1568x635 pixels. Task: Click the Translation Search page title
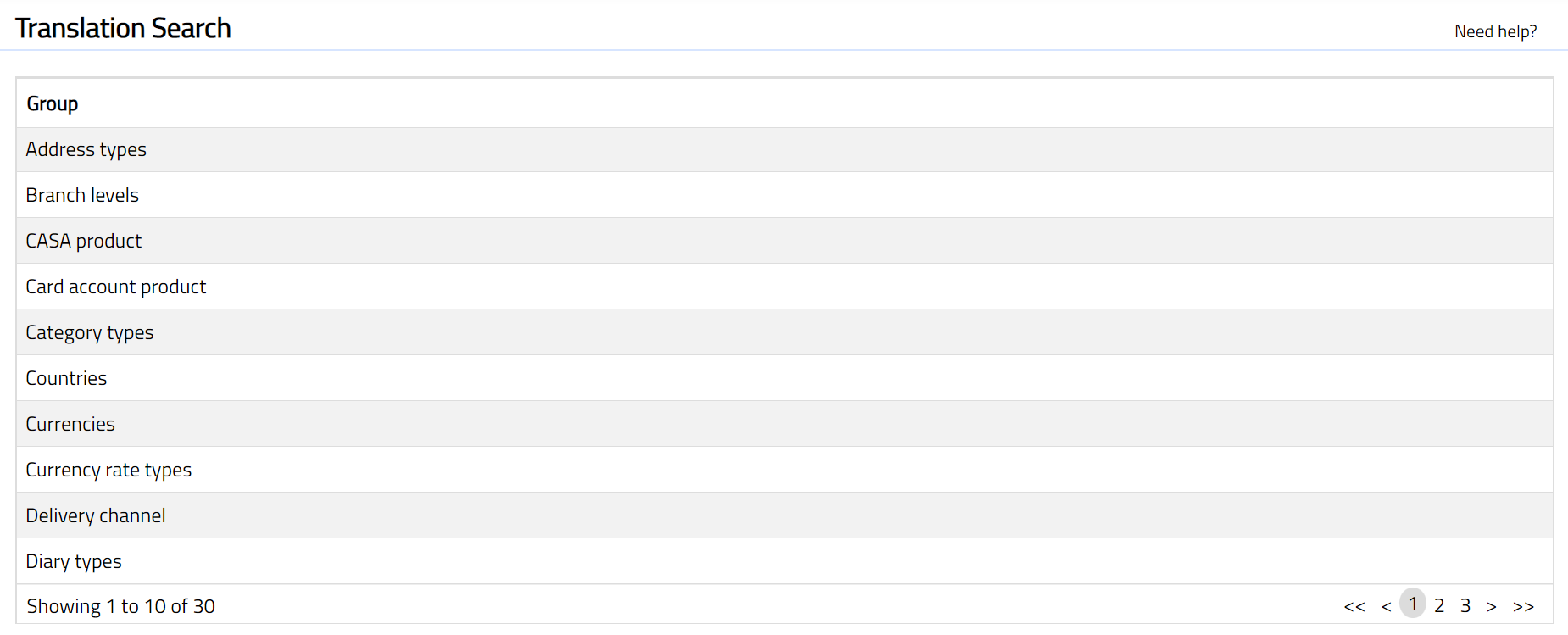point(123,28)
